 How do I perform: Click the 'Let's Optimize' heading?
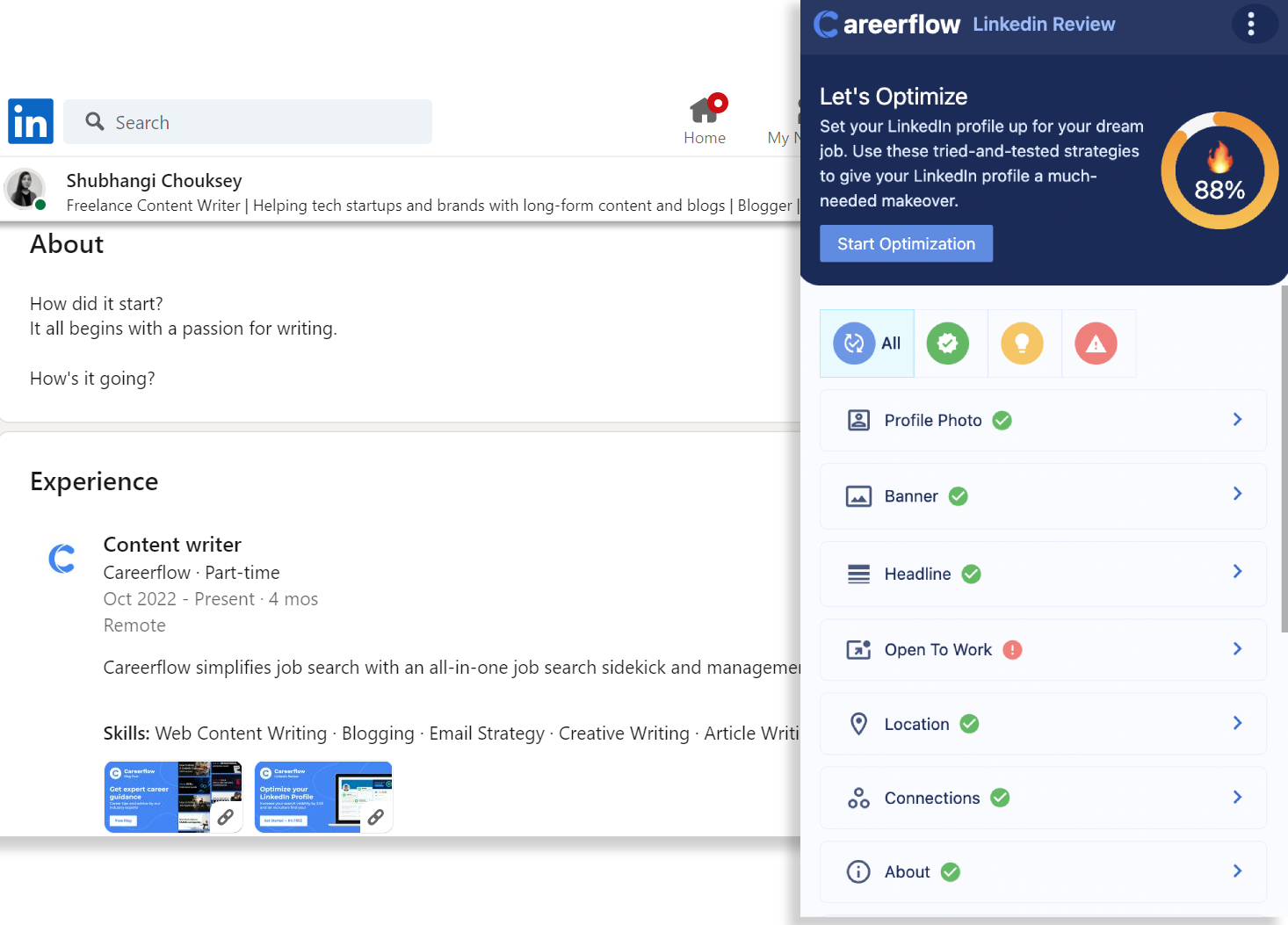tap(894, 97)
